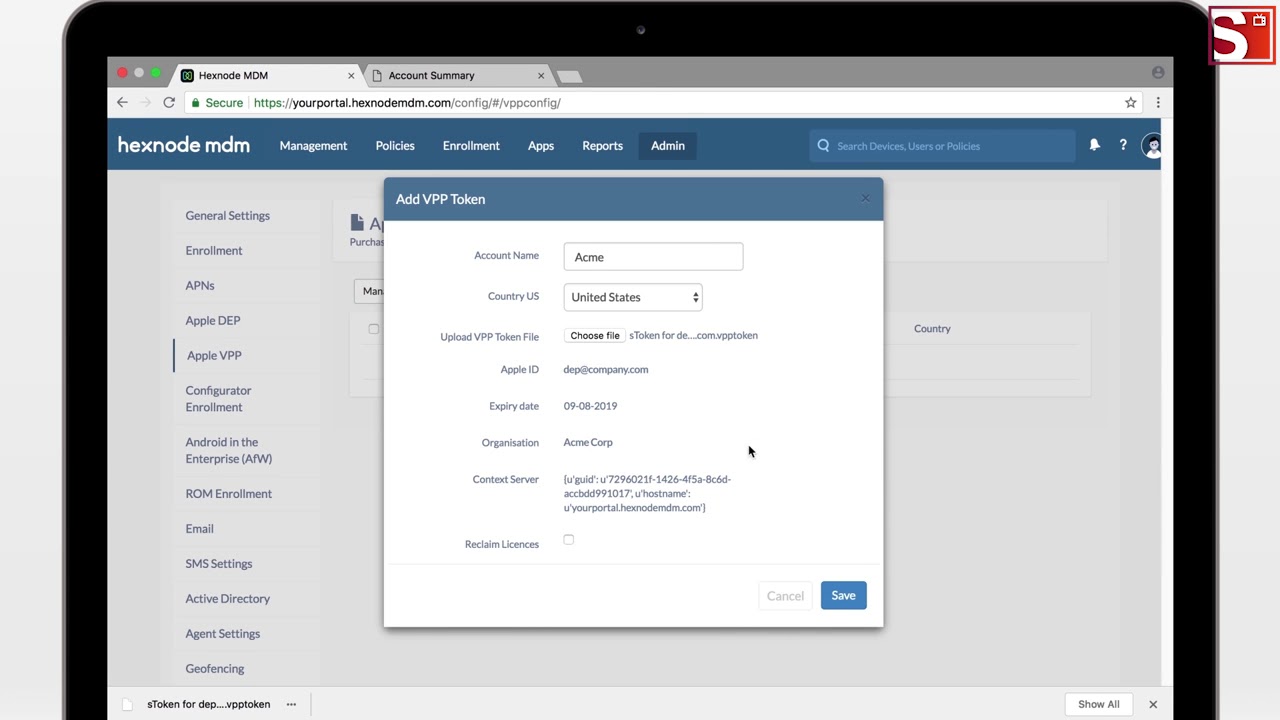This screenshot has height=720, width=1280.
Task: Open Geofencing in the sidebar
Action: tap(214, 668)
